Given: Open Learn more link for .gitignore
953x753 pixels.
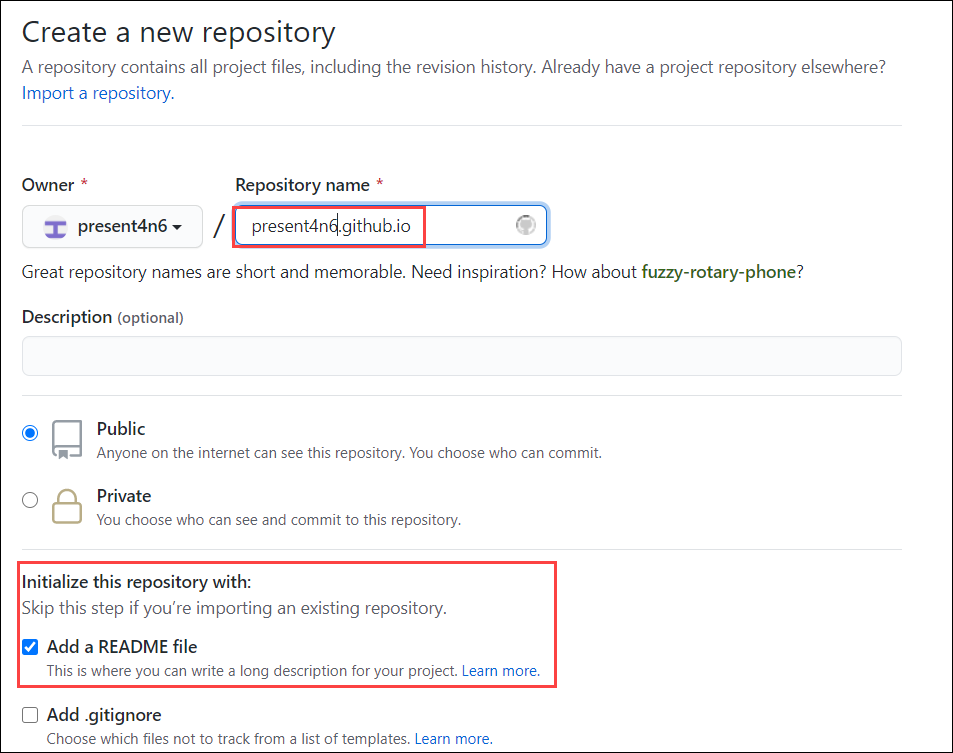Looking at the screenshot, I should coord(453,738).
